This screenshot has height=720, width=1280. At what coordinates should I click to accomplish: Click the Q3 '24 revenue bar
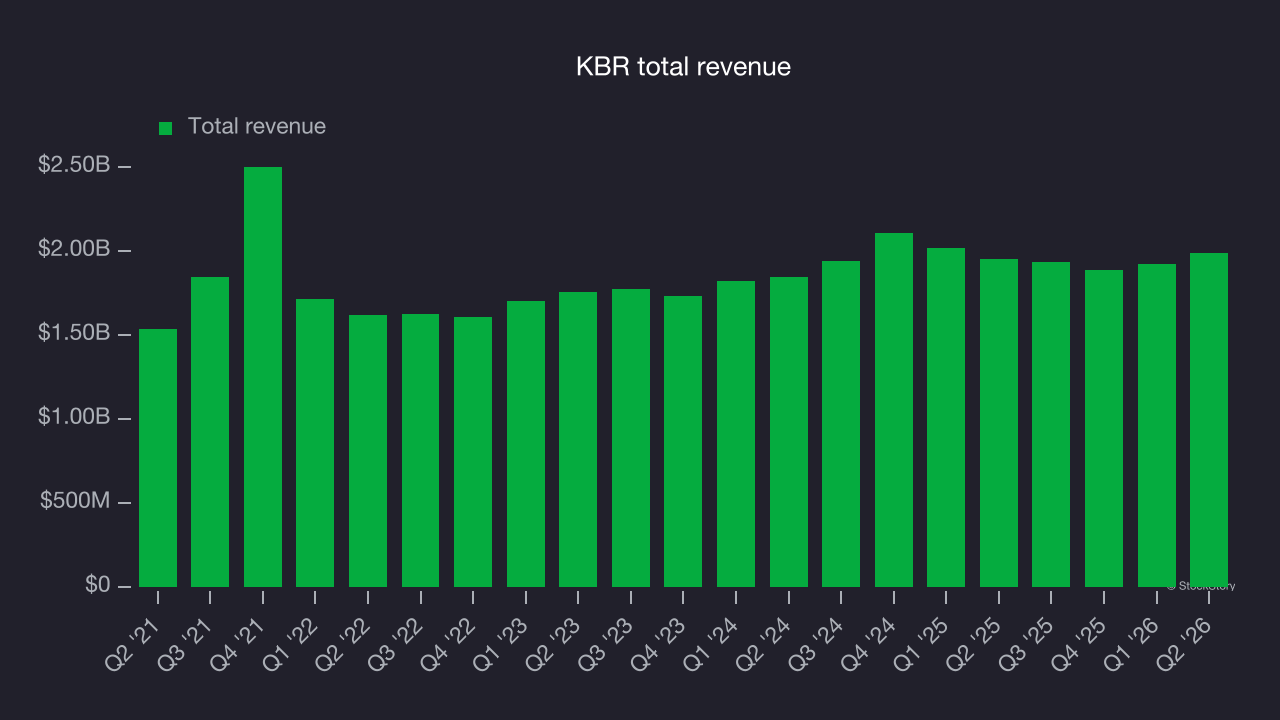(x=841, y=424)
